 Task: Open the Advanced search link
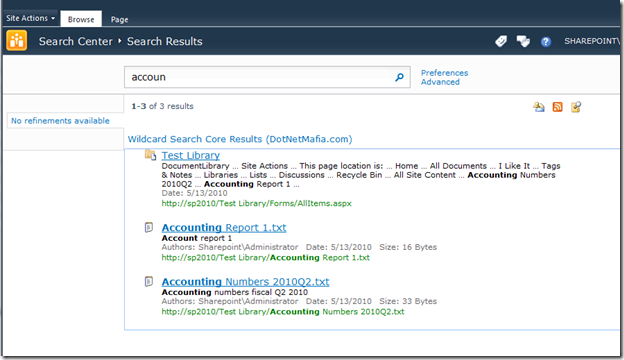click(440, 82)
